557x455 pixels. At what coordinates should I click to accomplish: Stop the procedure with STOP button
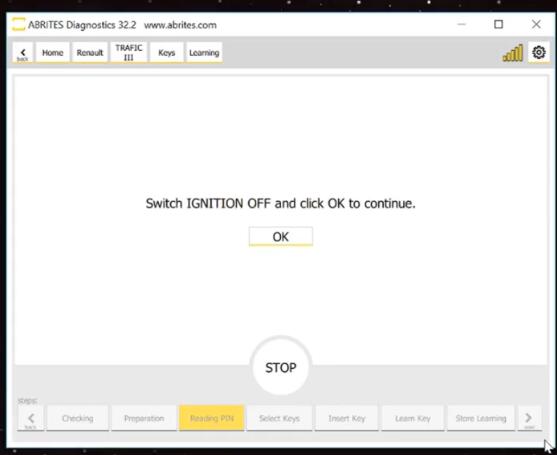coord(281,367)
